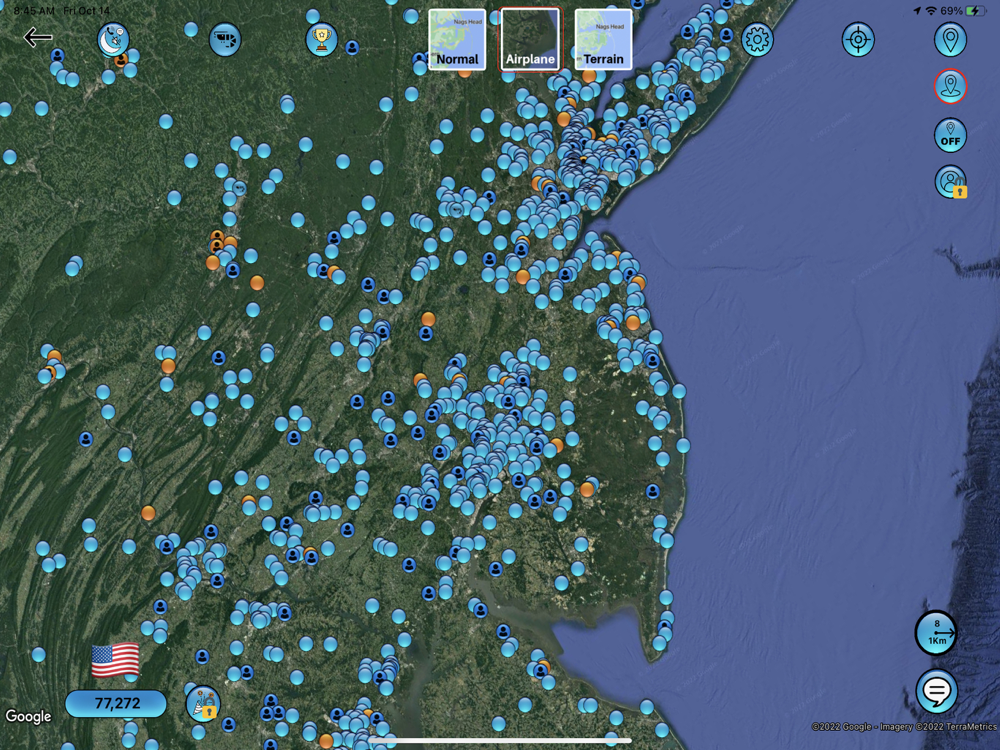Tap the Wi-Fi status icon
The image size is (1000, 750).
[931, 11]
